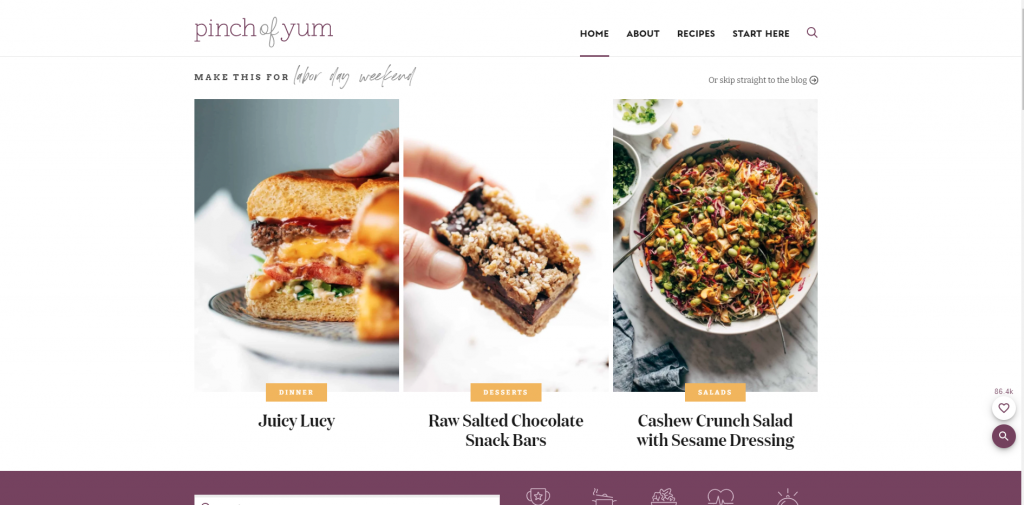Click the round purple floating search button
The image size is (1024, 505).
(x=1004, y=436)
